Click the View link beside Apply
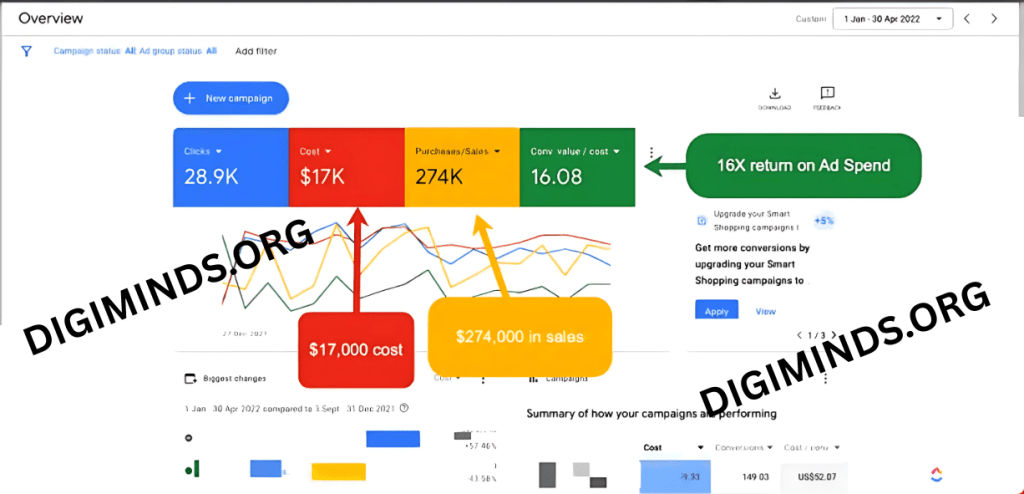The width and height of the screenshot is (1024, 494). [x=765, y=311]
